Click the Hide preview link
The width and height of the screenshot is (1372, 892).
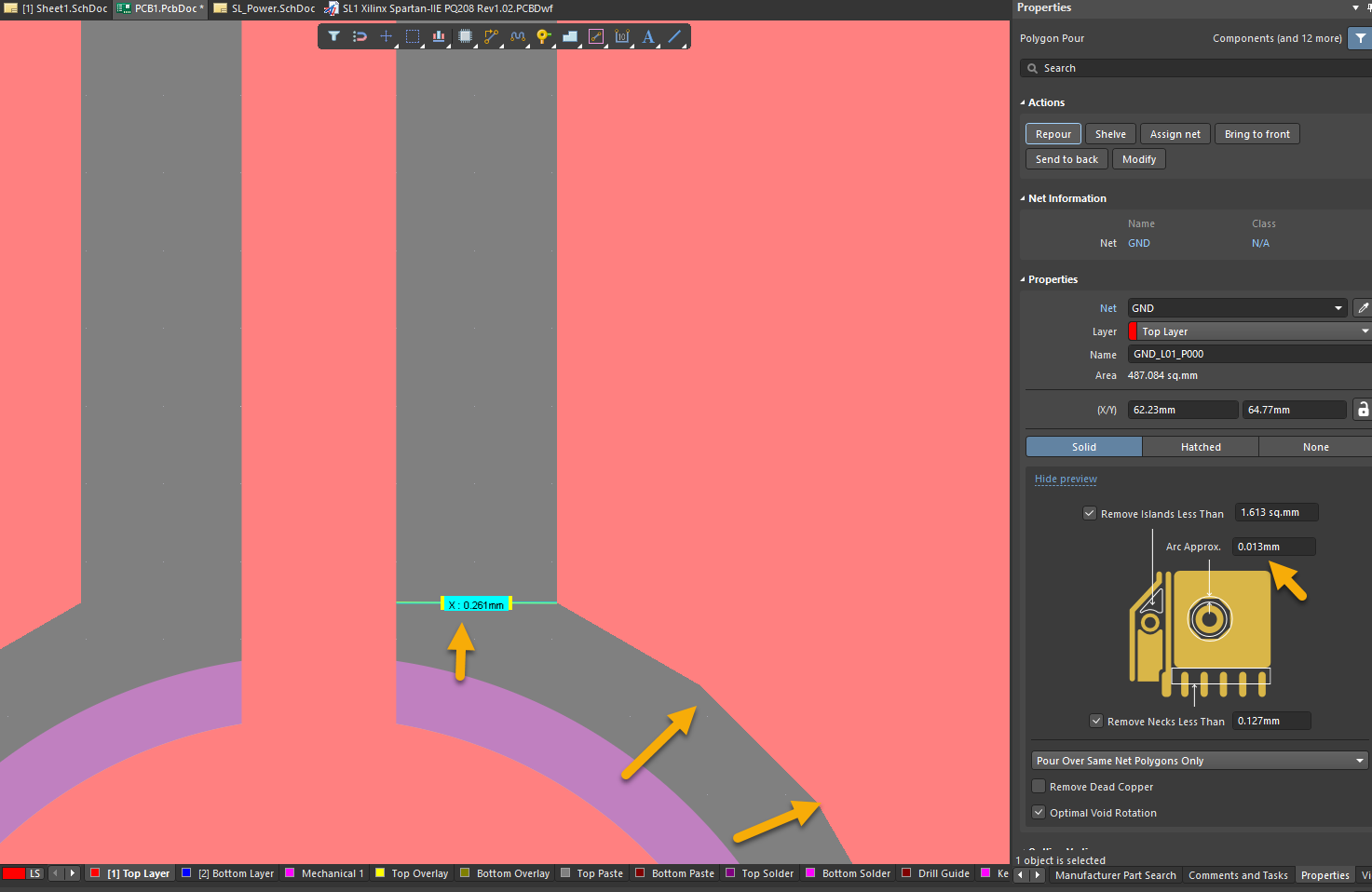coord(1066,479)
